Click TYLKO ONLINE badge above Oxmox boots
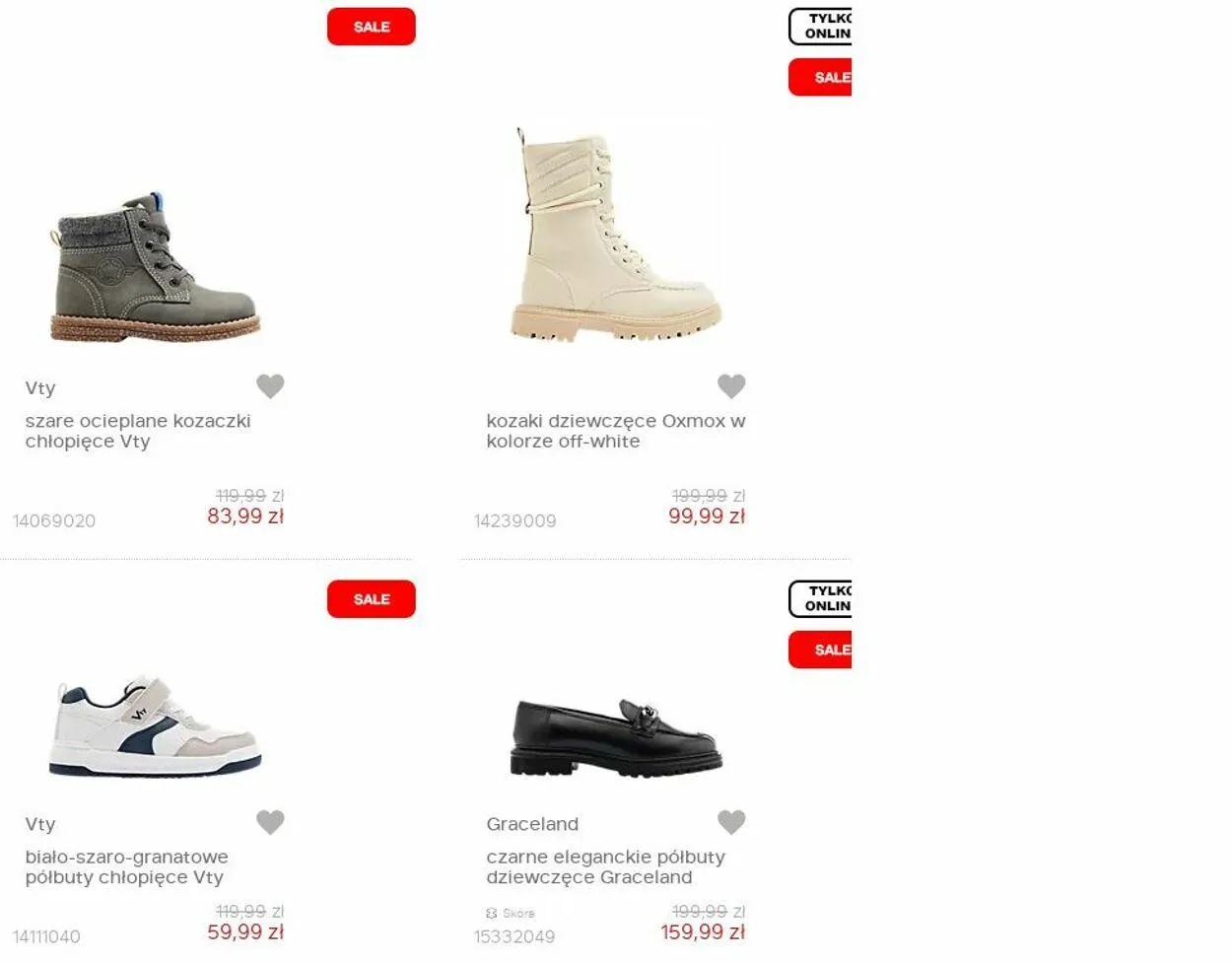Screen dimensions: 1232x963 pyautogui.click(x=820, y=27)
